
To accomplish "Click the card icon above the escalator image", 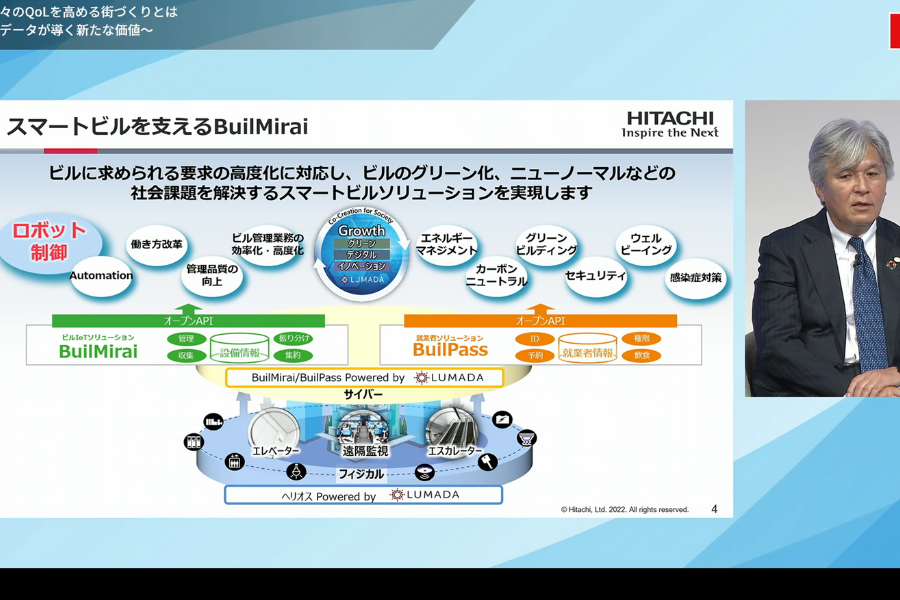I will 502,420.
